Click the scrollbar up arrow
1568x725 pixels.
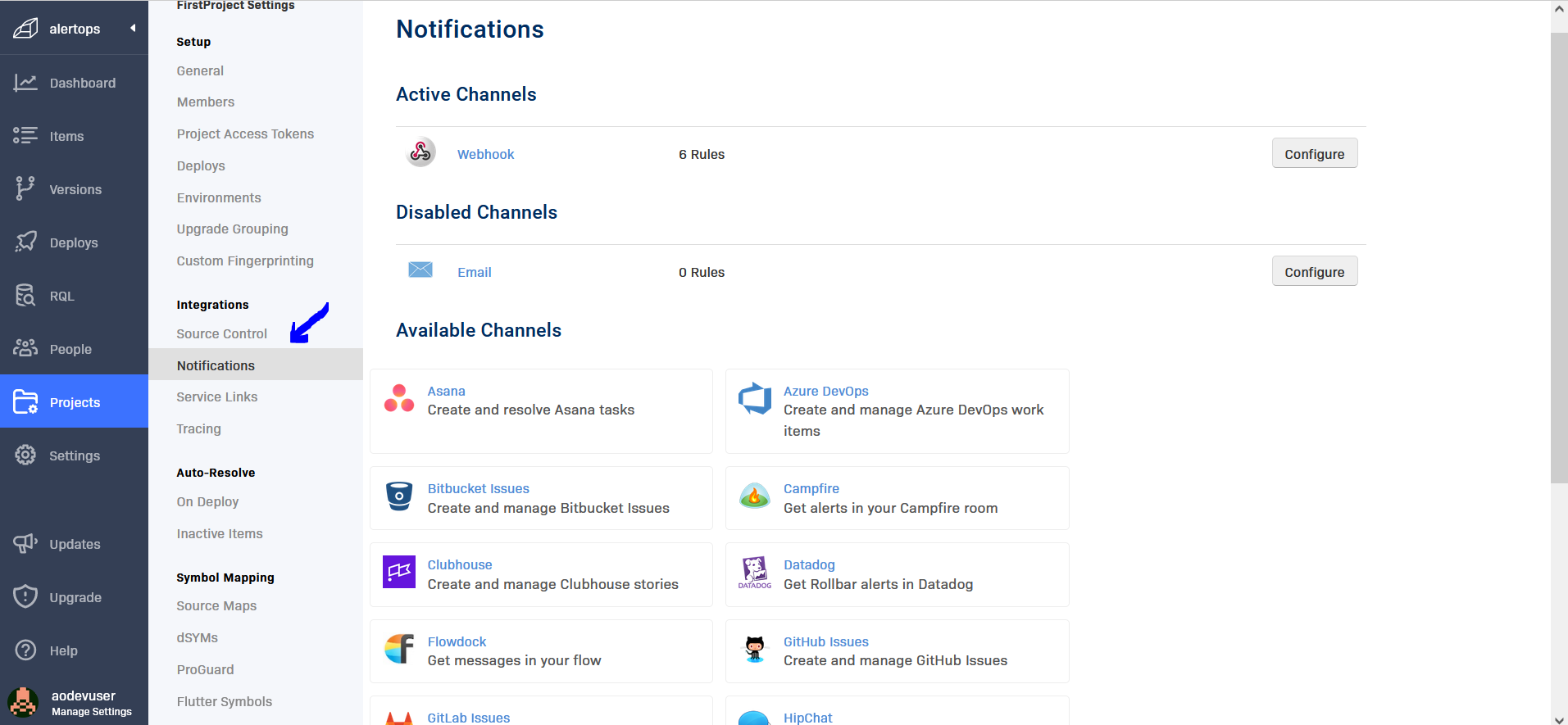point(1559,8)
